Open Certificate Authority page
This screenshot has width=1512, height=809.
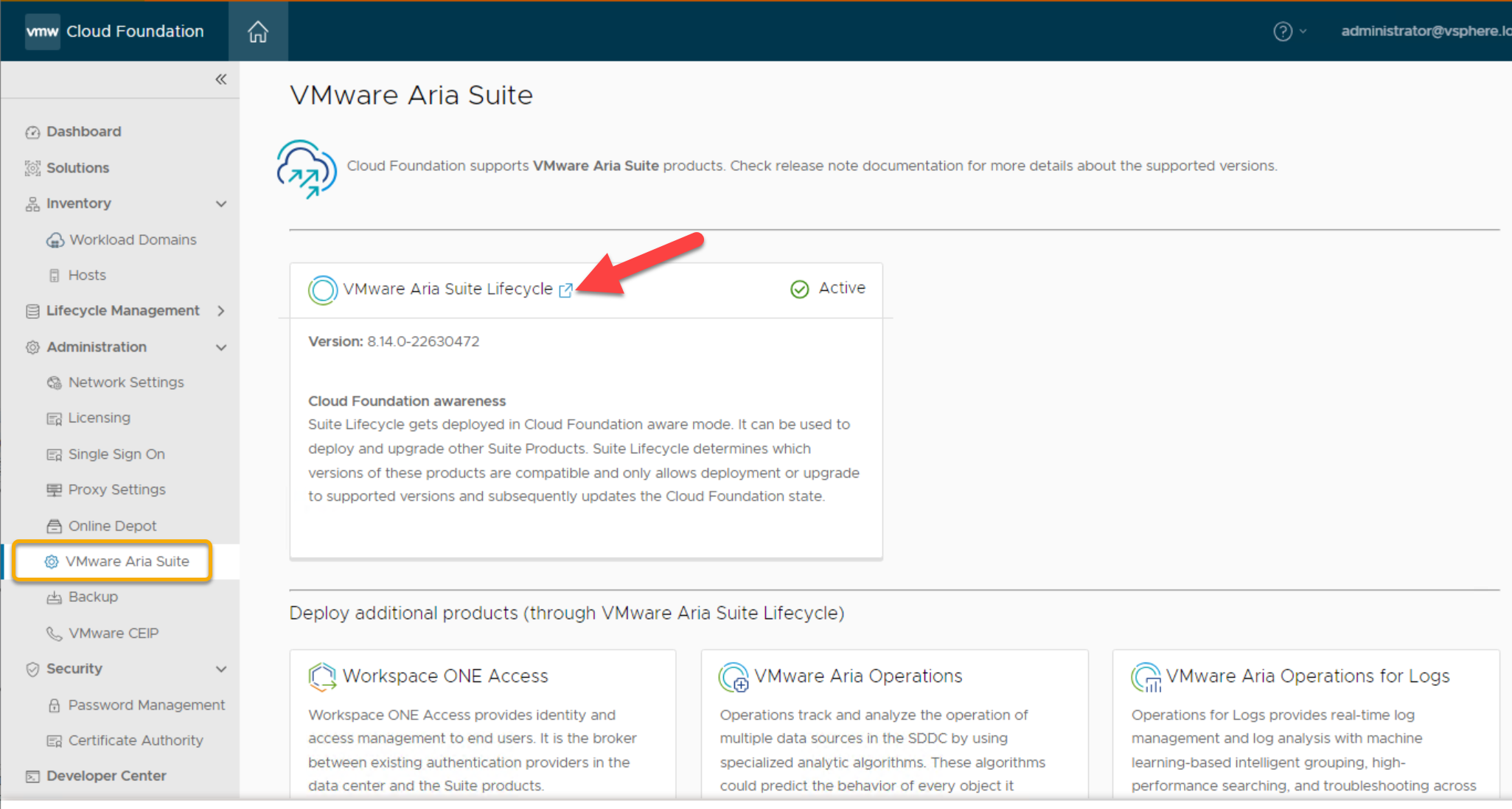[x=135, y=740]
